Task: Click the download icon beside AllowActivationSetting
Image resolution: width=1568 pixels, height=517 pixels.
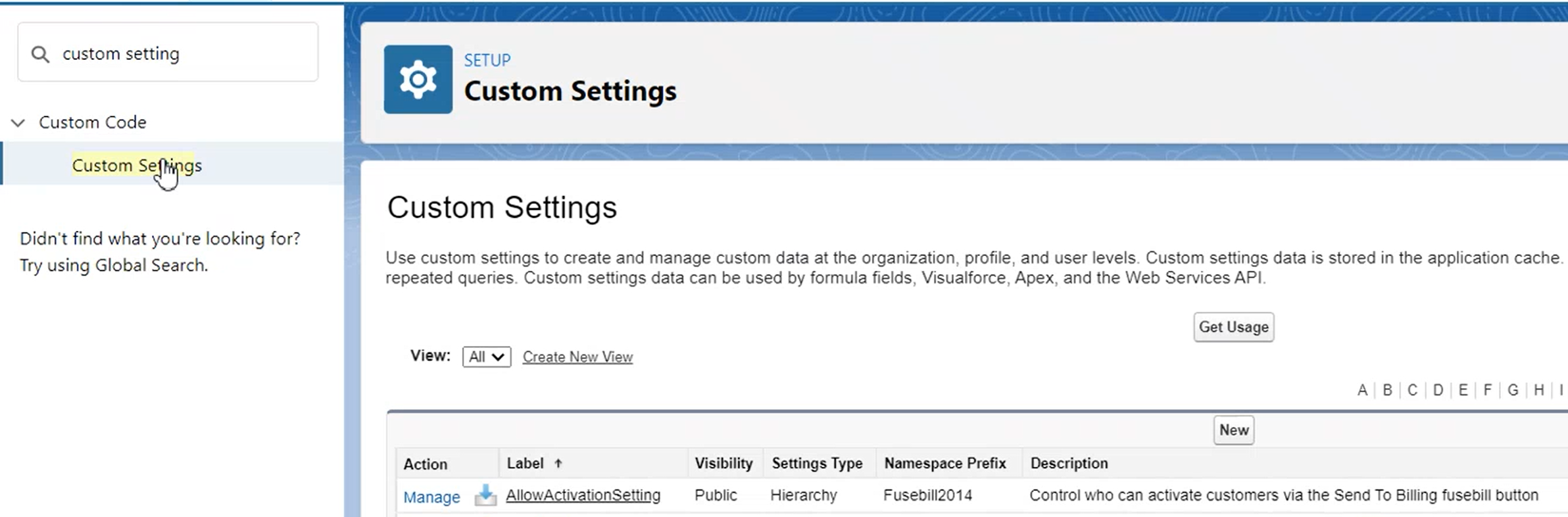Action: click(485, 495)
